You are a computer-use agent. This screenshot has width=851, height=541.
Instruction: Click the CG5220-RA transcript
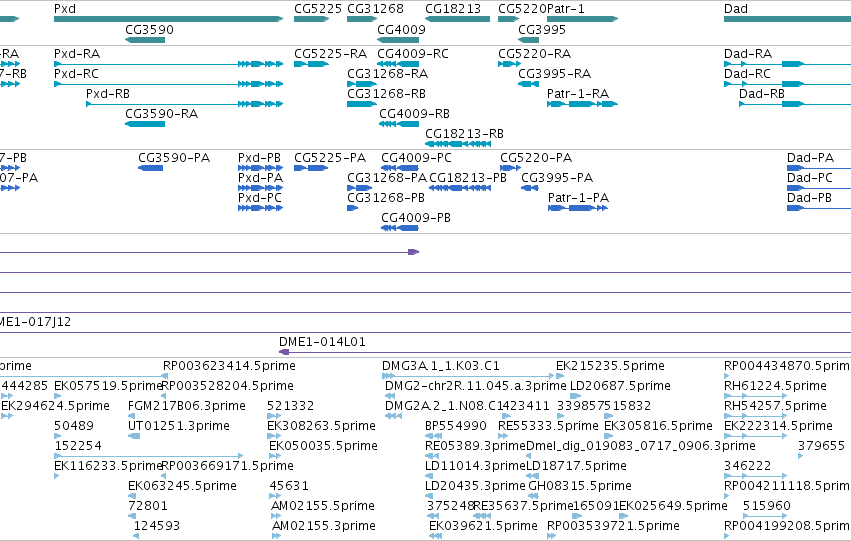509,64
